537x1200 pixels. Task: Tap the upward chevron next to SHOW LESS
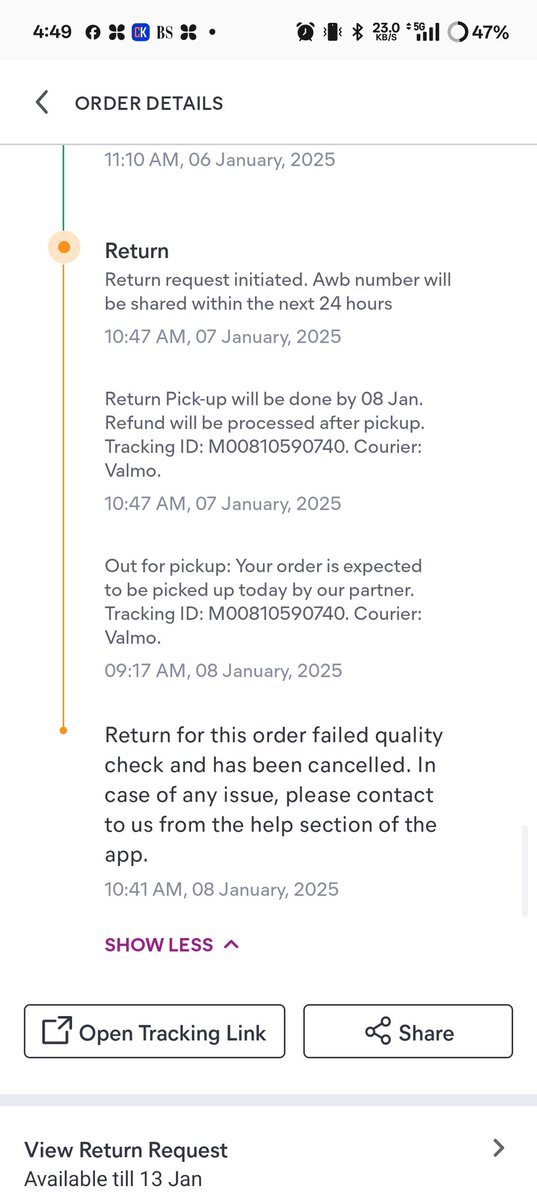(231, 943)
